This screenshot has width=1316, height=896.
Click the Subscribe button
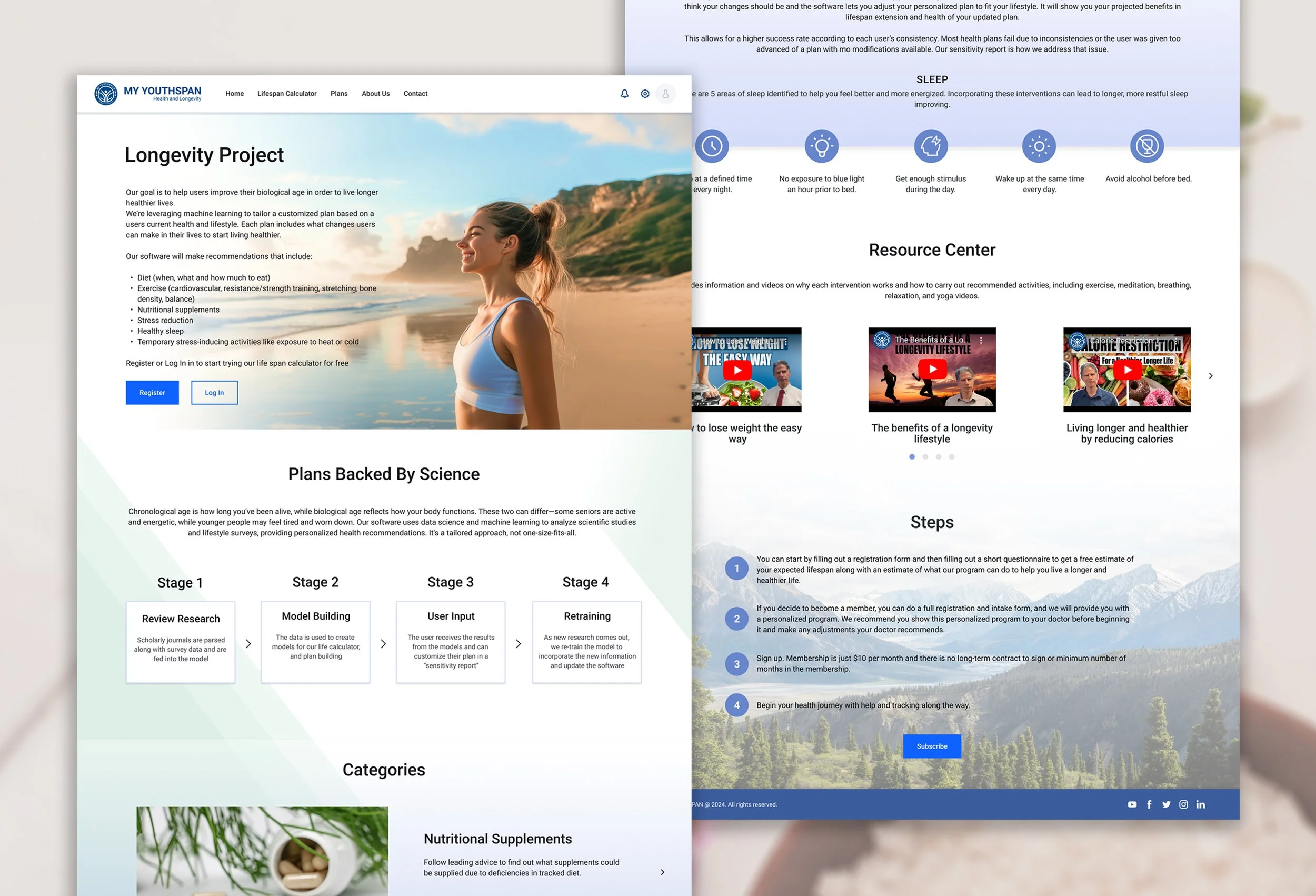932,746
